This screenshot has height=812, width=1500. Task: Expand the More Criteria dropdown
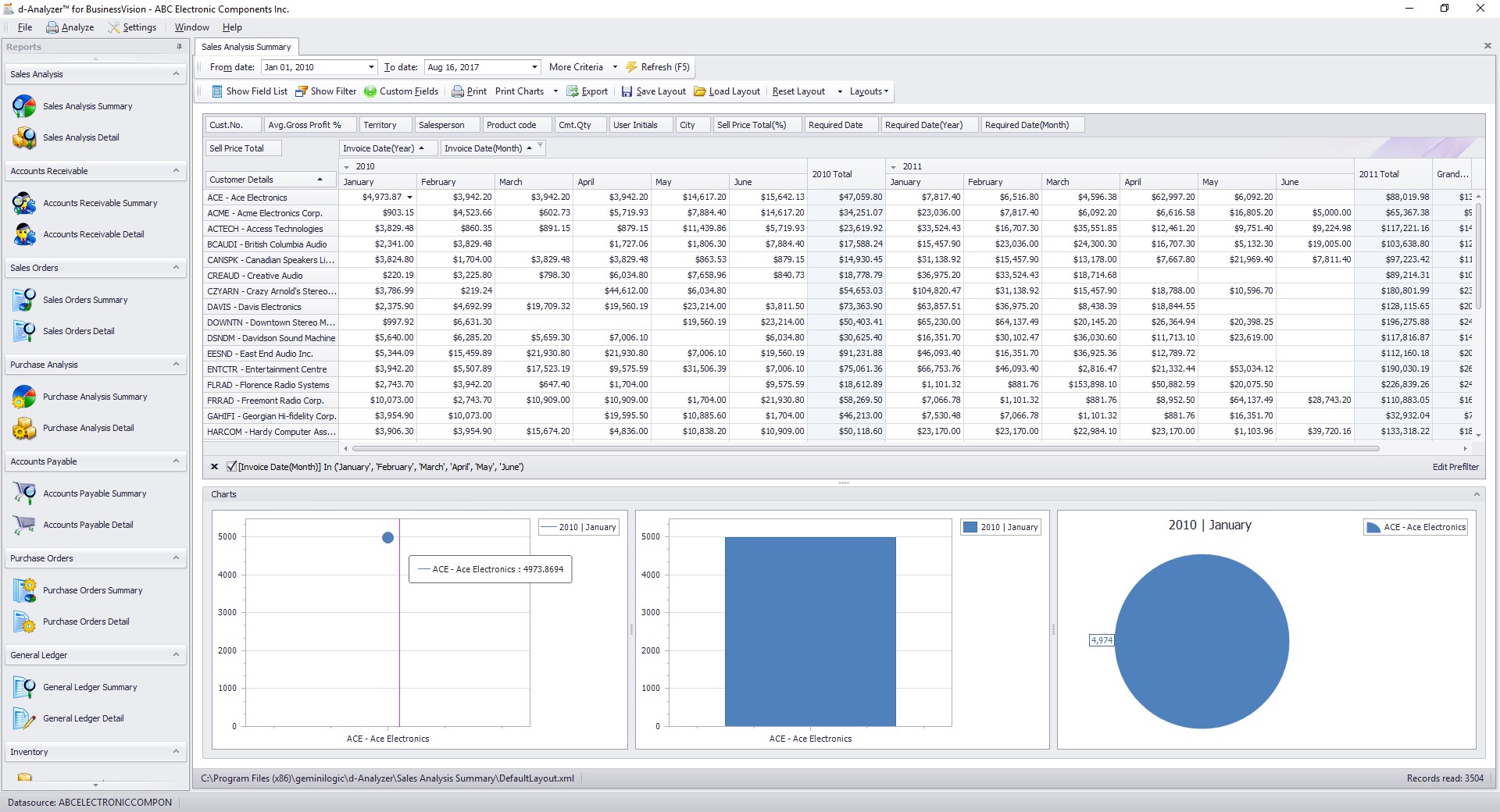(615, 67)
